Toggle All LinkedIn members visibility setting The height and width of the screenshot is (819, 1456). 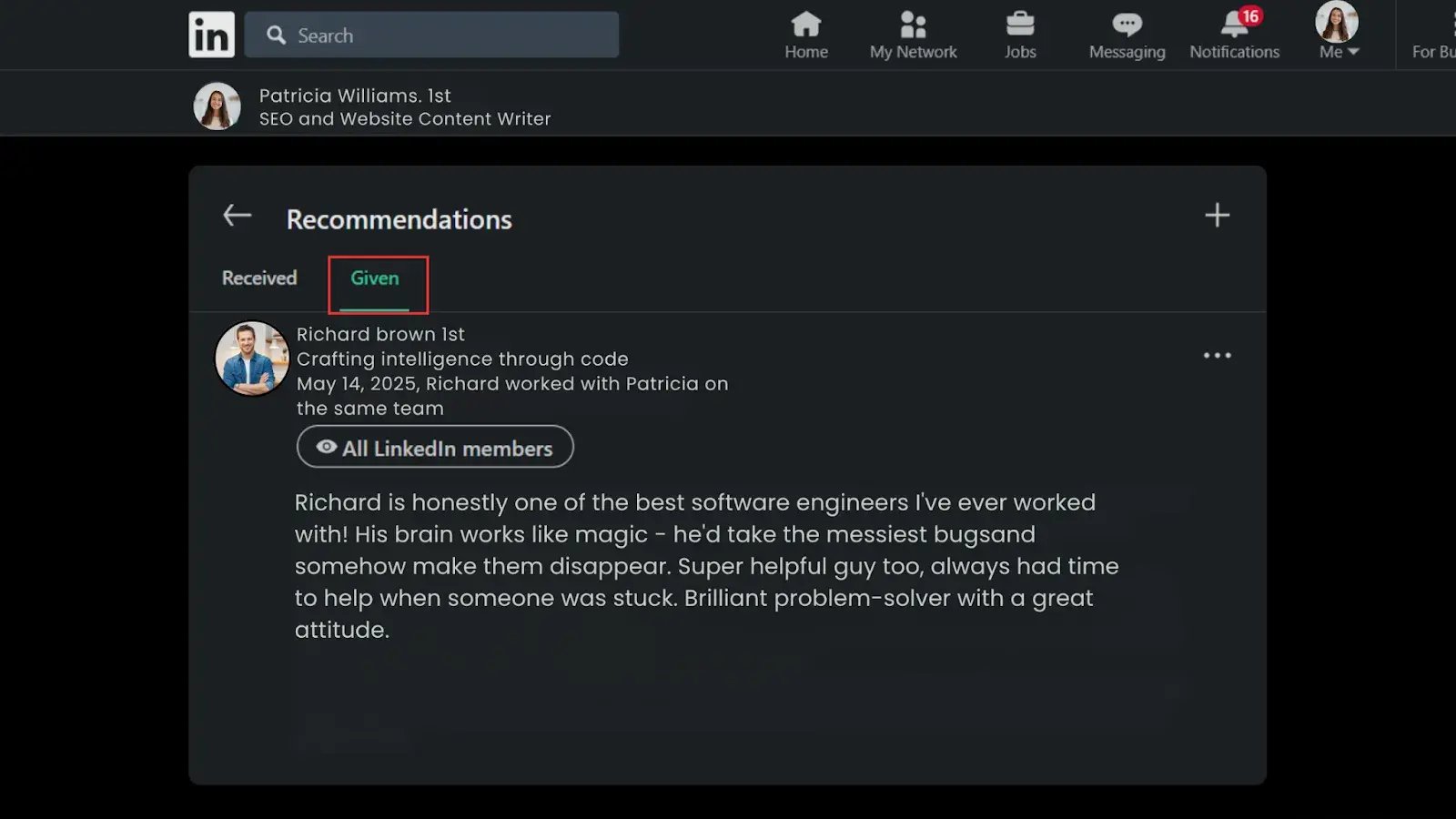[435, 448]
